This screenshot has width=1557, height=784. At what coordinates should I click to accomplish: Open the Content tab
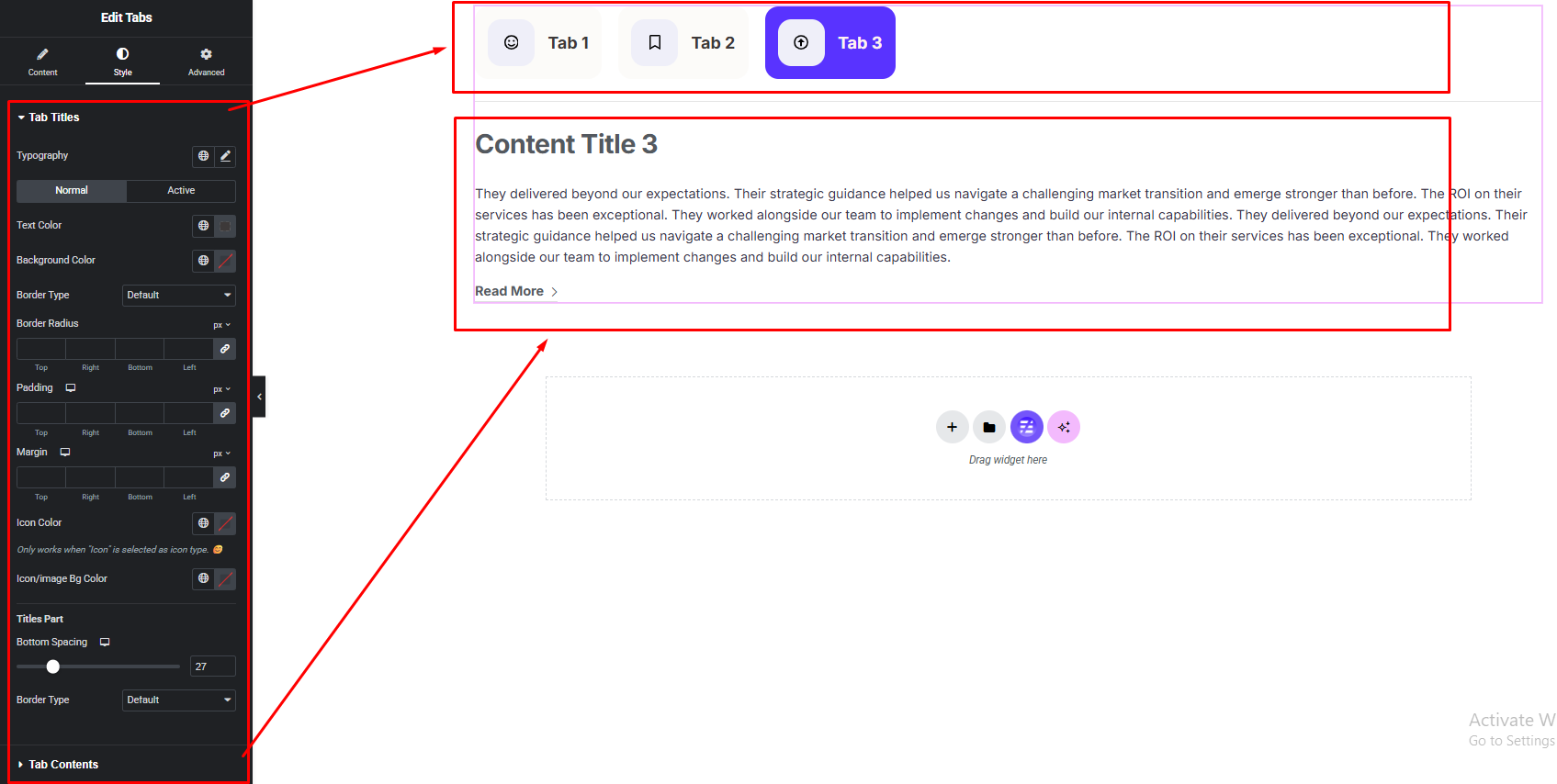click(x=42, y=62)
